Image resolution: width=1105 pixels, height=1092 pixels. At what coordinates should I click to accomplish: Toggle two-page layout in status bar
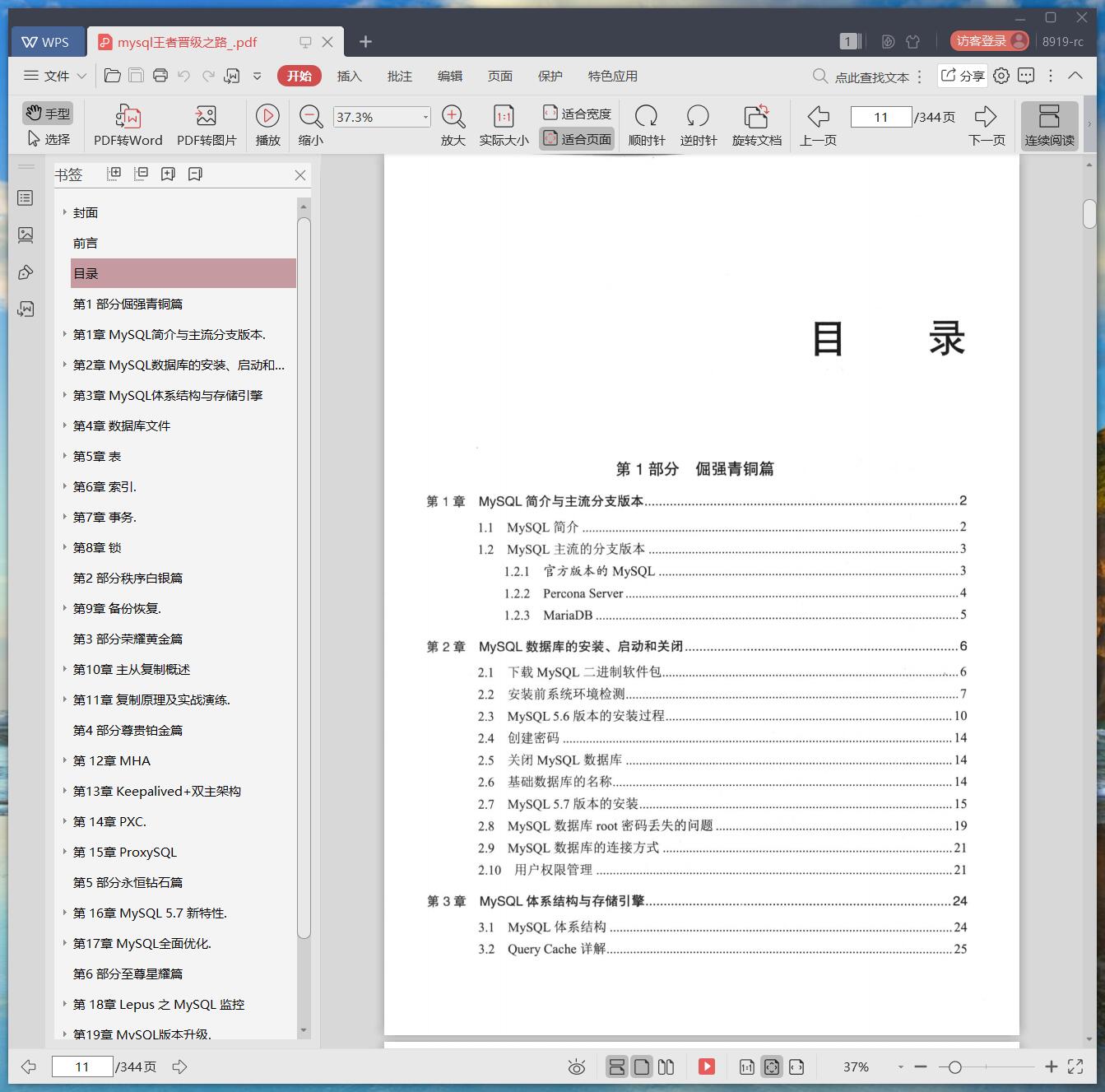click(x=666, y=1066)
